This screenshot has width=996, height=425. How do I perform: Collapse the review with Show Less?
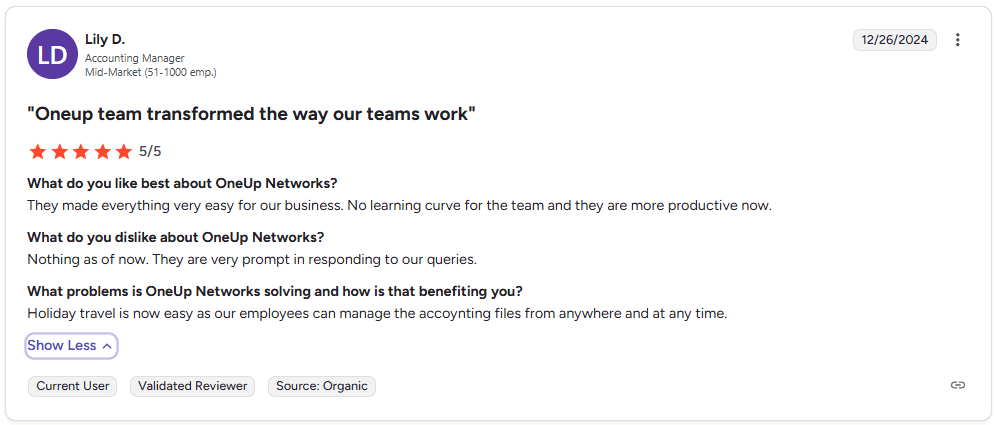tap(71, 346)
